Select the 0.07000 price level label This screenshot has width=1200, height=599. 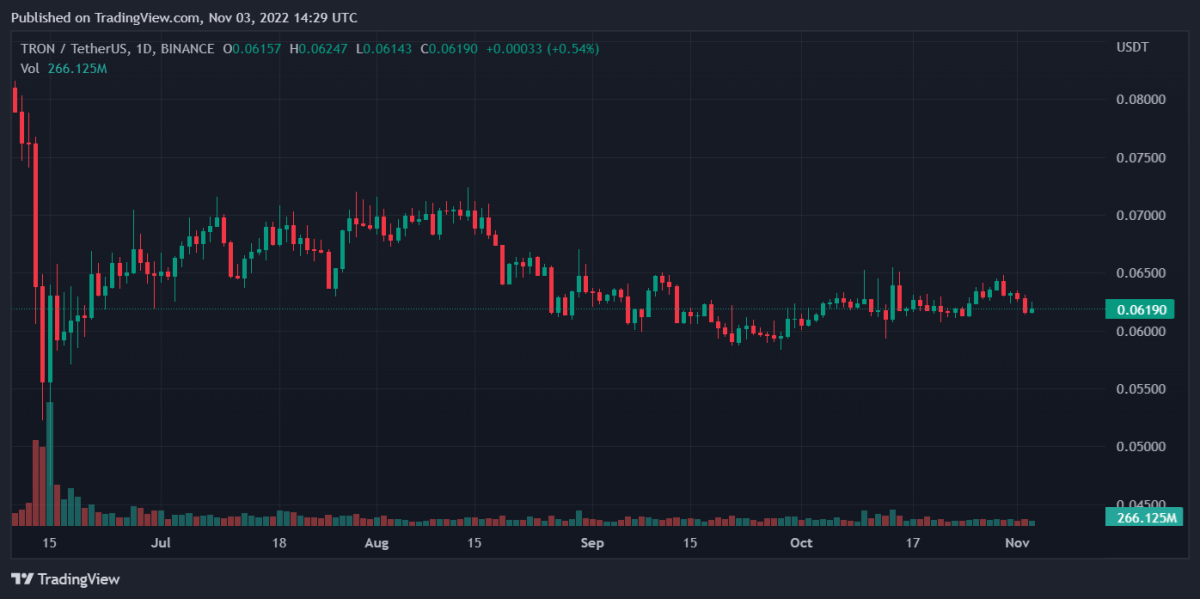click(x=1140, y=215)
